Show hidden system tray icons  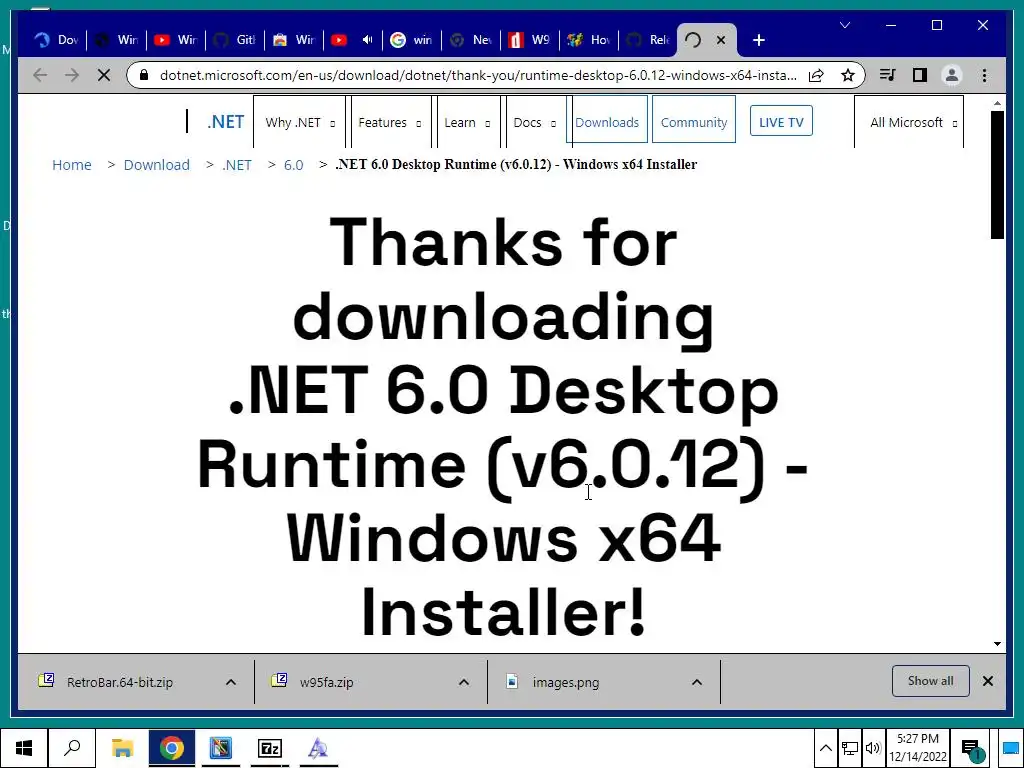click(x=825, y=748)
